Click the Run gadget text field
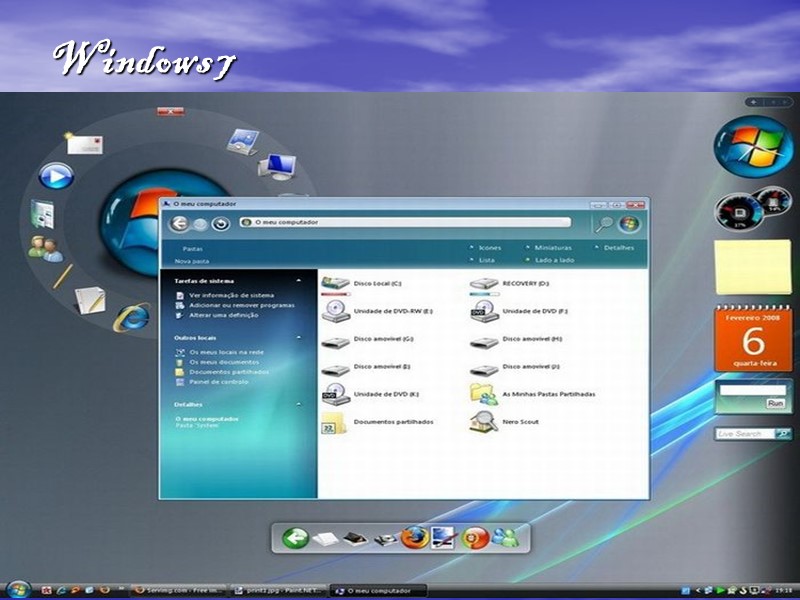The height and width of the screenshot is (600, 800). 753,390
